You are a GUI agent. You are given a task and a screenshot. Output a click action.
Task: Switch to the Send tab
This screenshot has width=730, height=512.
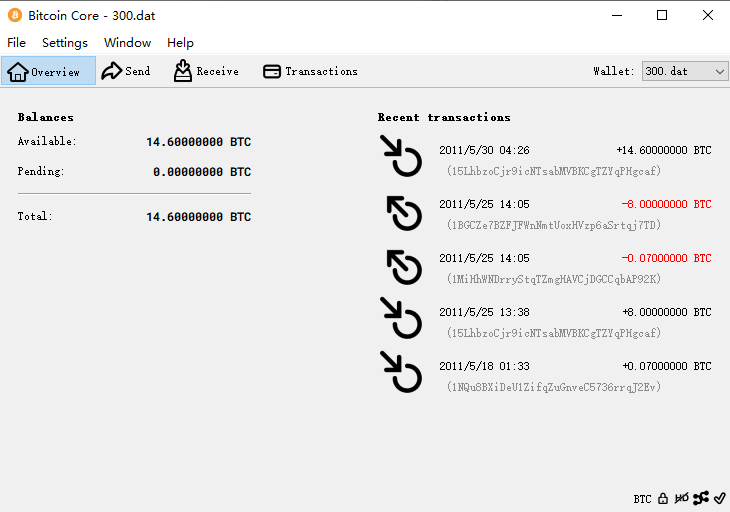pos(126,71)
